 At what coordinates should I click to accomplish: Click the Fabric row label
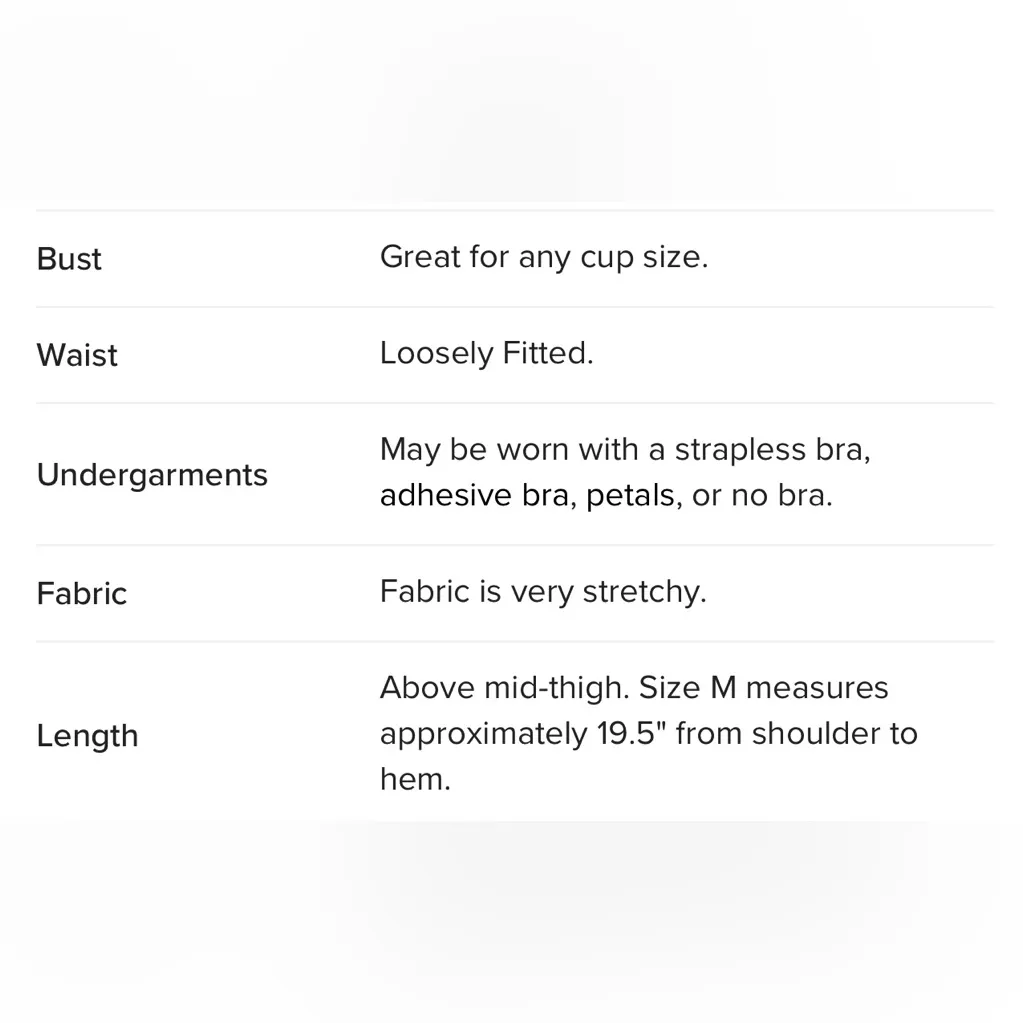(x=82, y=593)
